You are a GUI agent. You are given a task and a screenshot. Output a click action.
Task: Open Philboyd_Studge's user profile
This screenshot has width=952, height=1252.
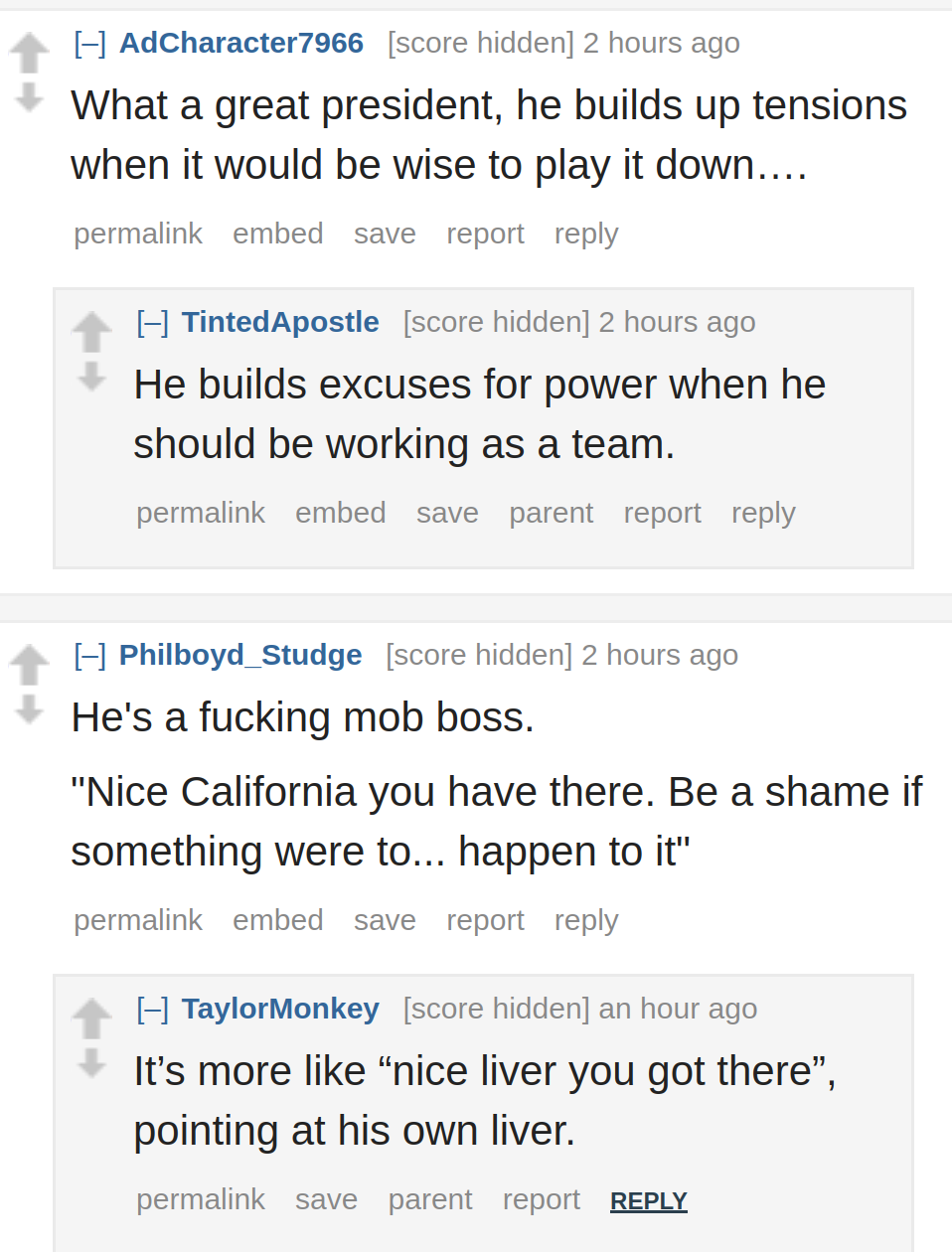click(x=240, y=655)
